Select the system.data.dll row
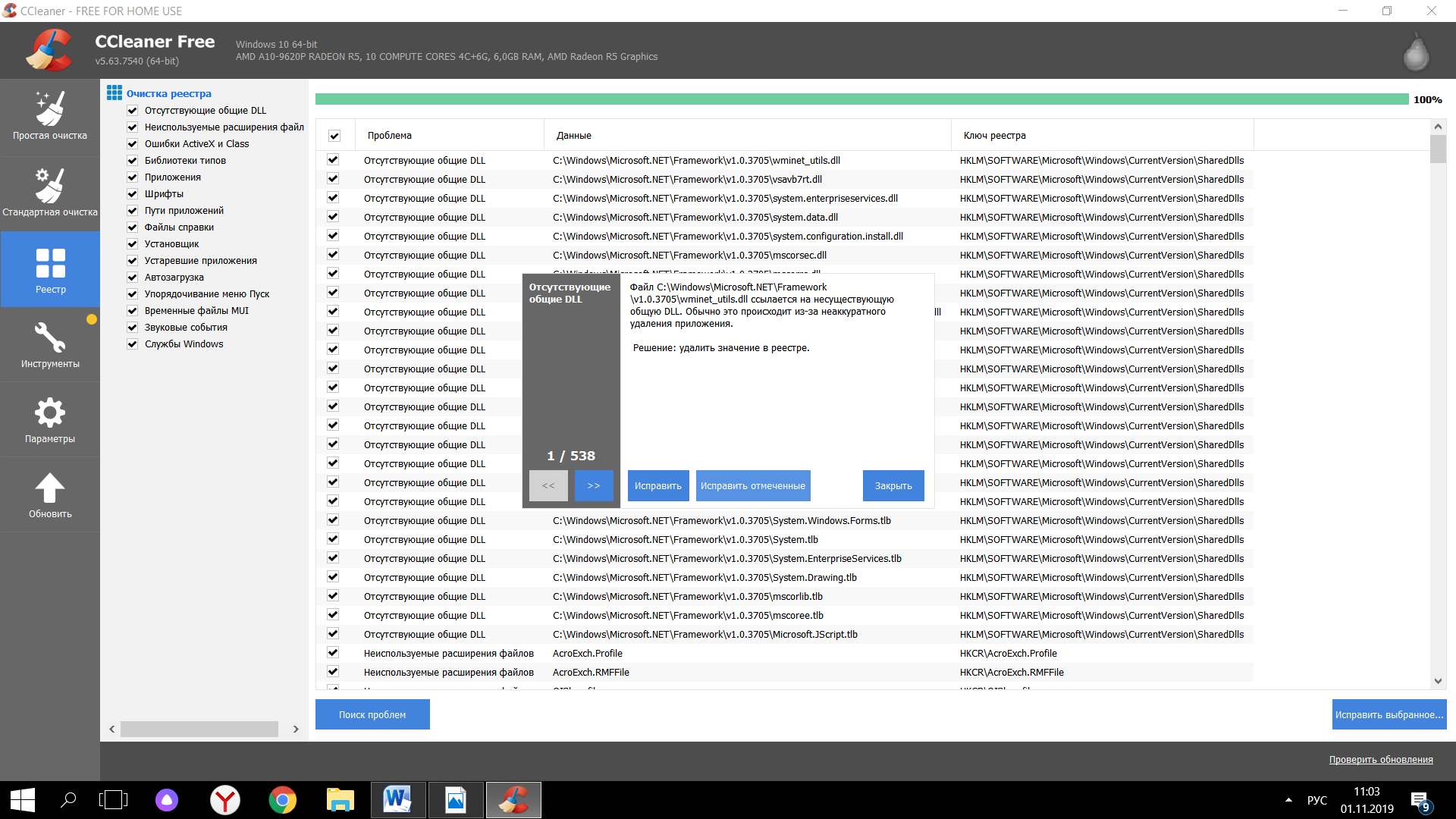The height and width of the screenshot is (819, 1456). 785,217
